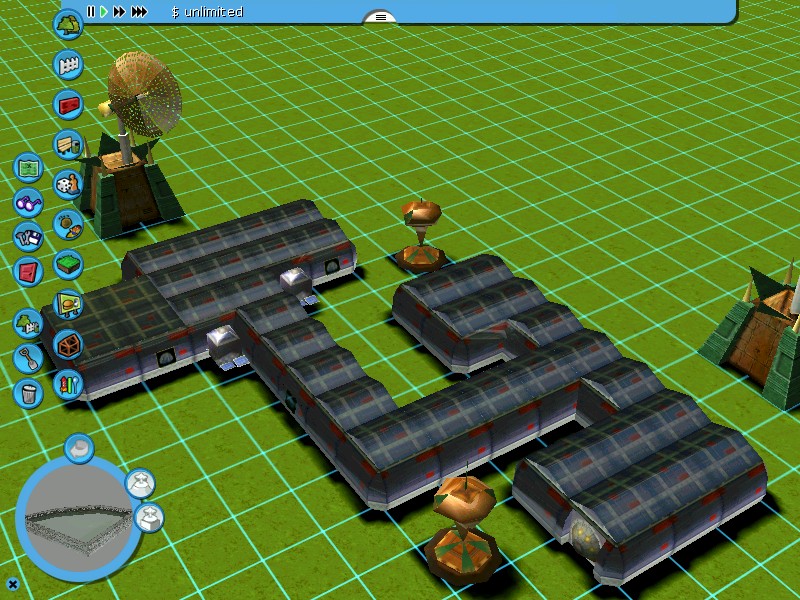
Task: Click the unlimited money display
Action: (x=207, y=12)
